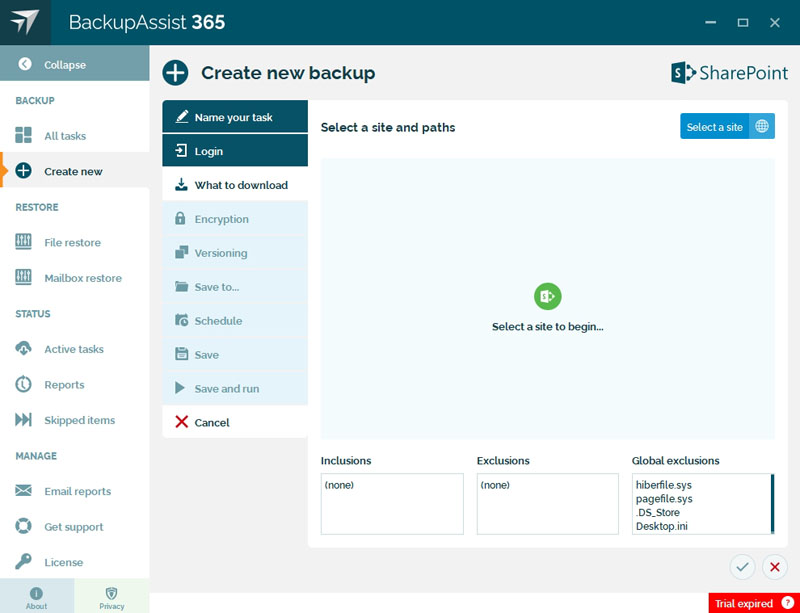Click the All tasks grid icon
Screen dimensions: 800x613
coord(23,135)
